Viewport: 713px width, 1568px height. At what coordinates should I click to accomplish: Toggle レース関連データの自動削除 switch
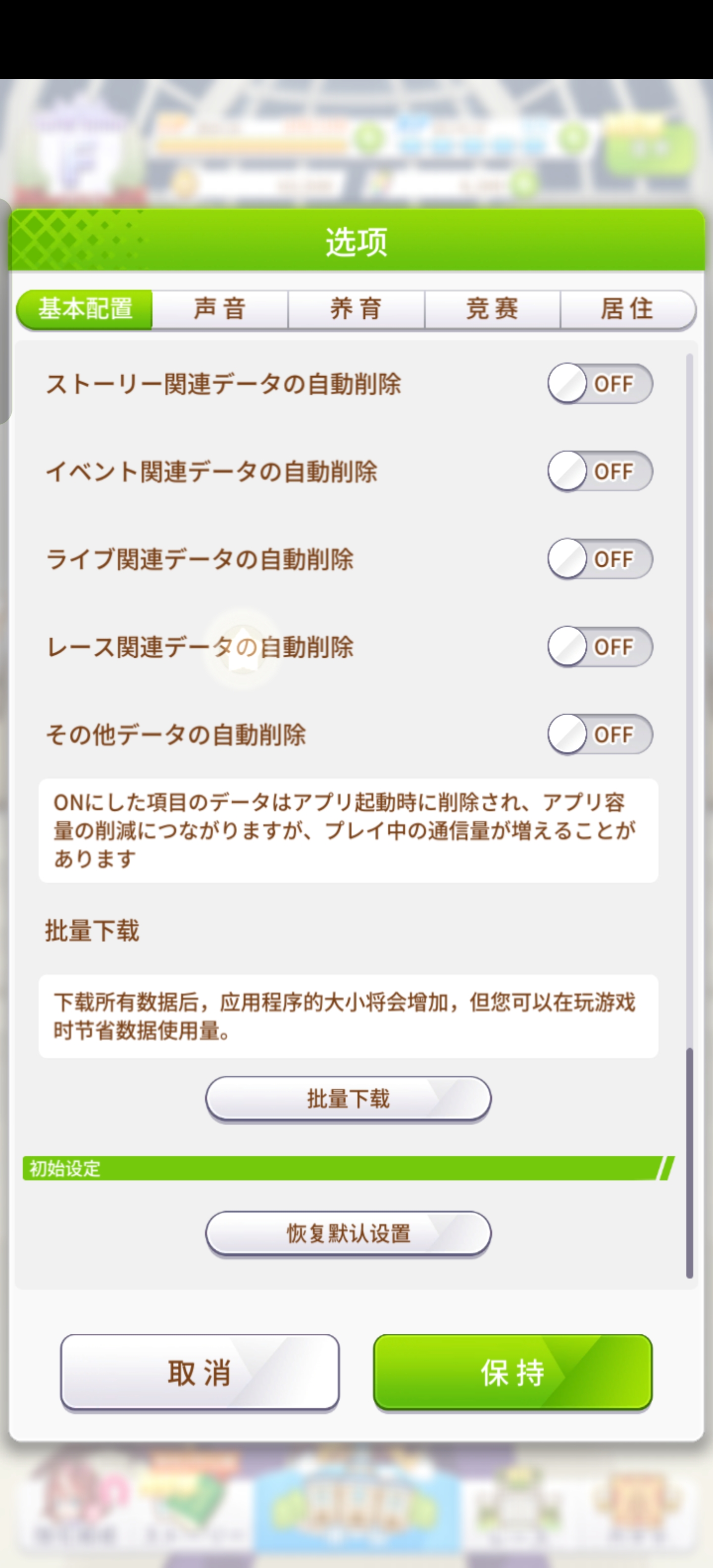click(600, 646)
